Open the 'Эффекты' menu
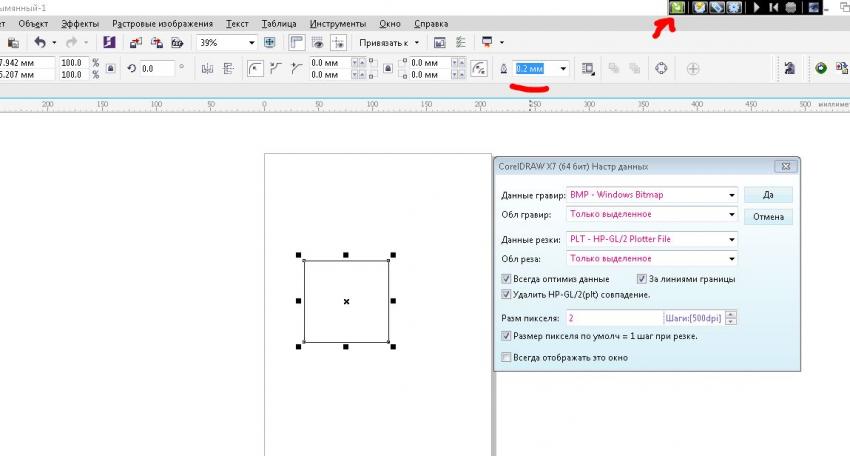850x456 pixels. 79,23
